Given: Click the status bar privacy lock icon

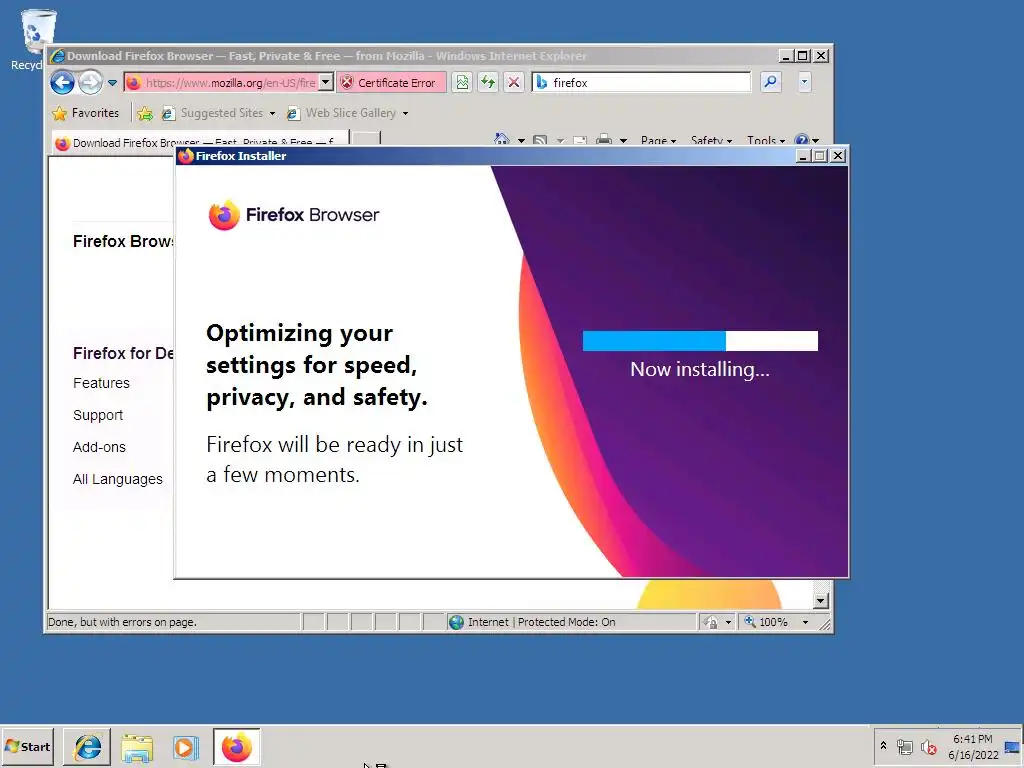Looking at the screenshot, I should pyautogui.click(x=712, y=622).
